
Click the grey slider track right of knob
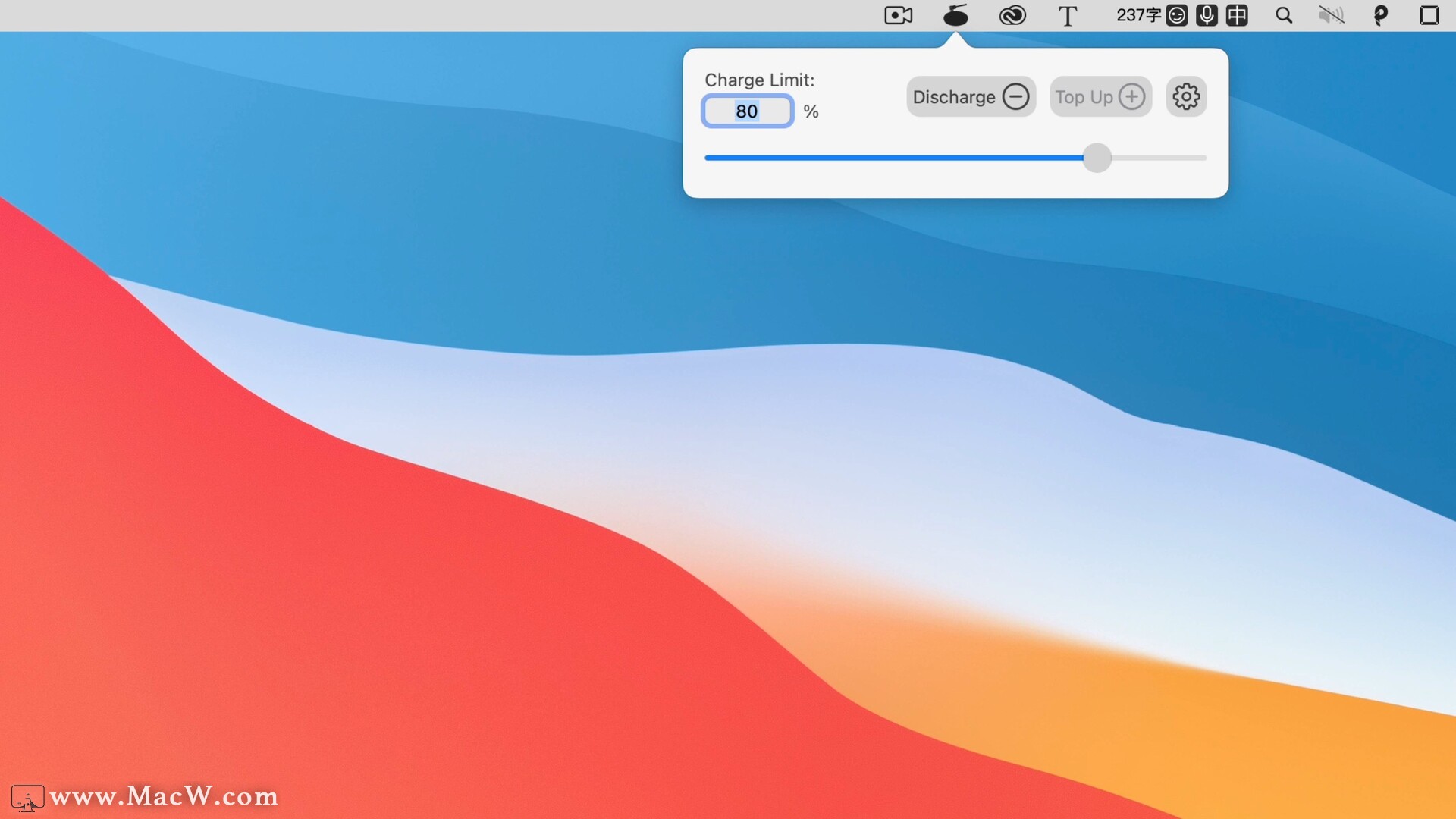coord(1159,158)
